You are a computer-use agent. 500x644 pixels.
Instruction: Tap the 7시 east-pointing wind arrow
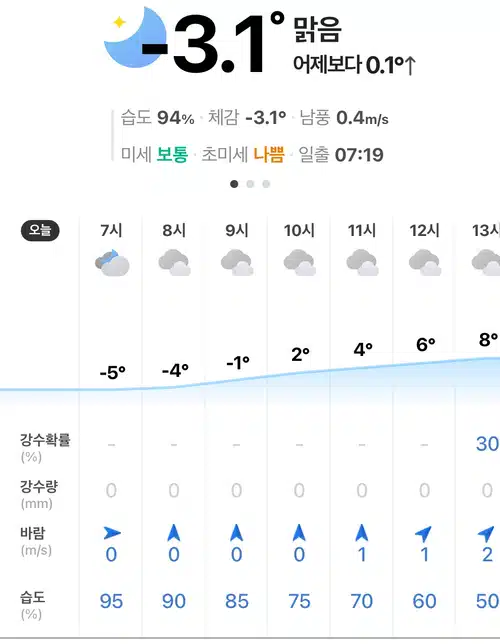click(112, 533)
